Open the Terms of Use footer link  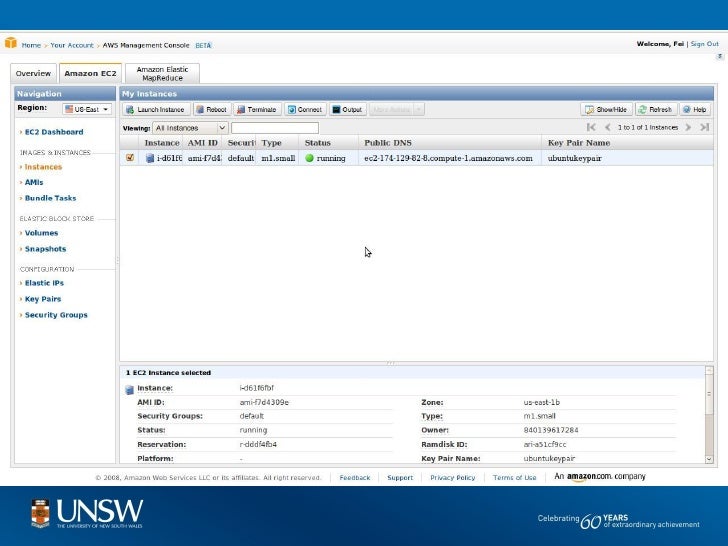coord(514,477)
